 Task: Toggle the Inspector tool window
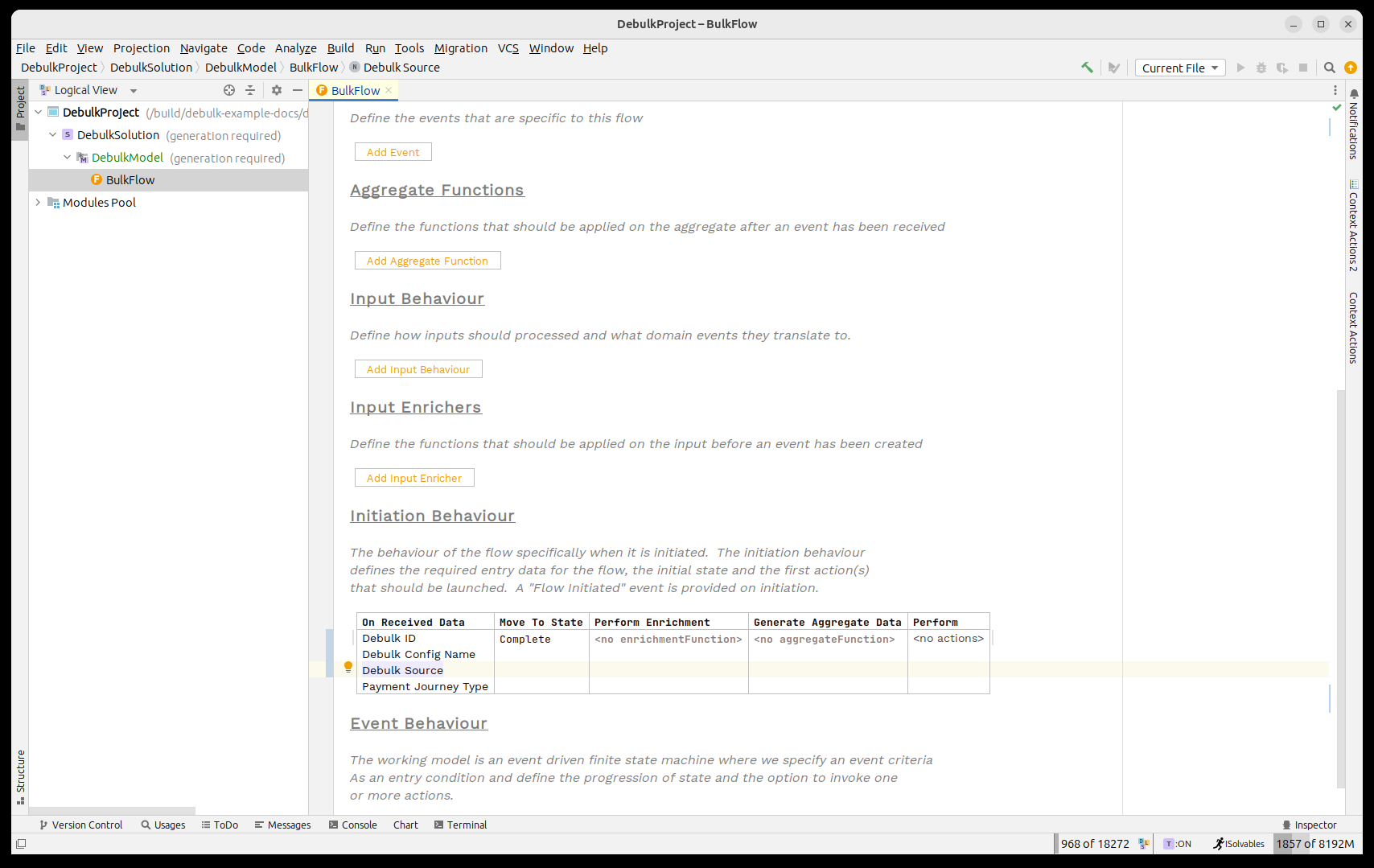pyautogui.click(x=1309, y=825)
